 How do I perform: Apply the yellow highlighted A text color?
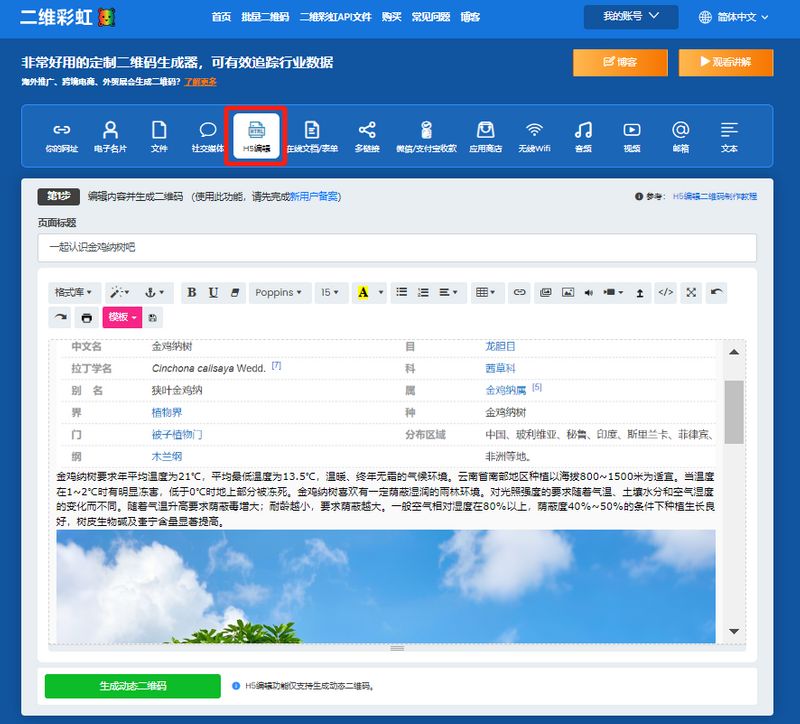[x=363, y=292]
